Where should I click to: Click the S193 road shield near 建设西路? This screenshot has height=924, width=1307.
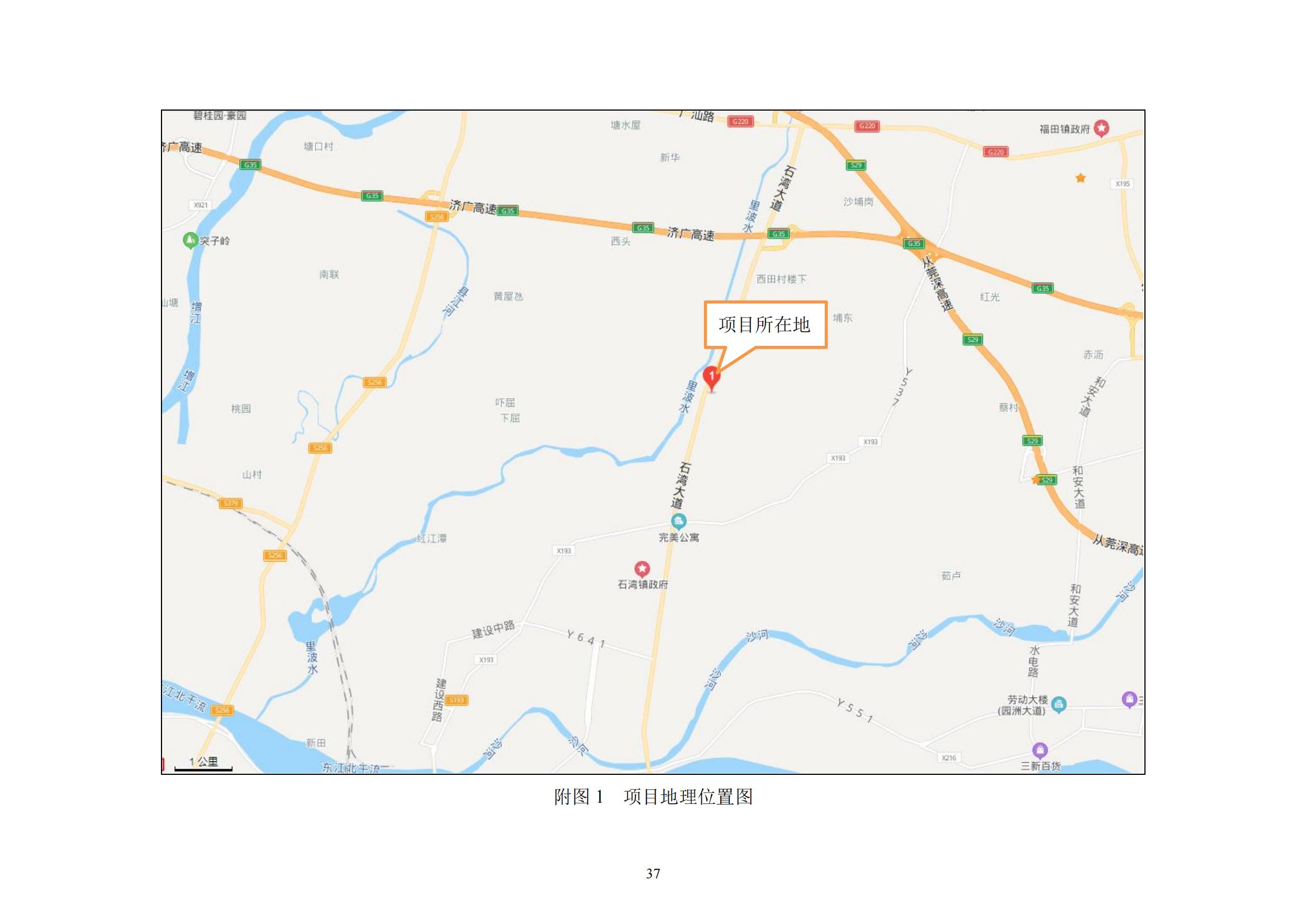(x=456, y=701)
